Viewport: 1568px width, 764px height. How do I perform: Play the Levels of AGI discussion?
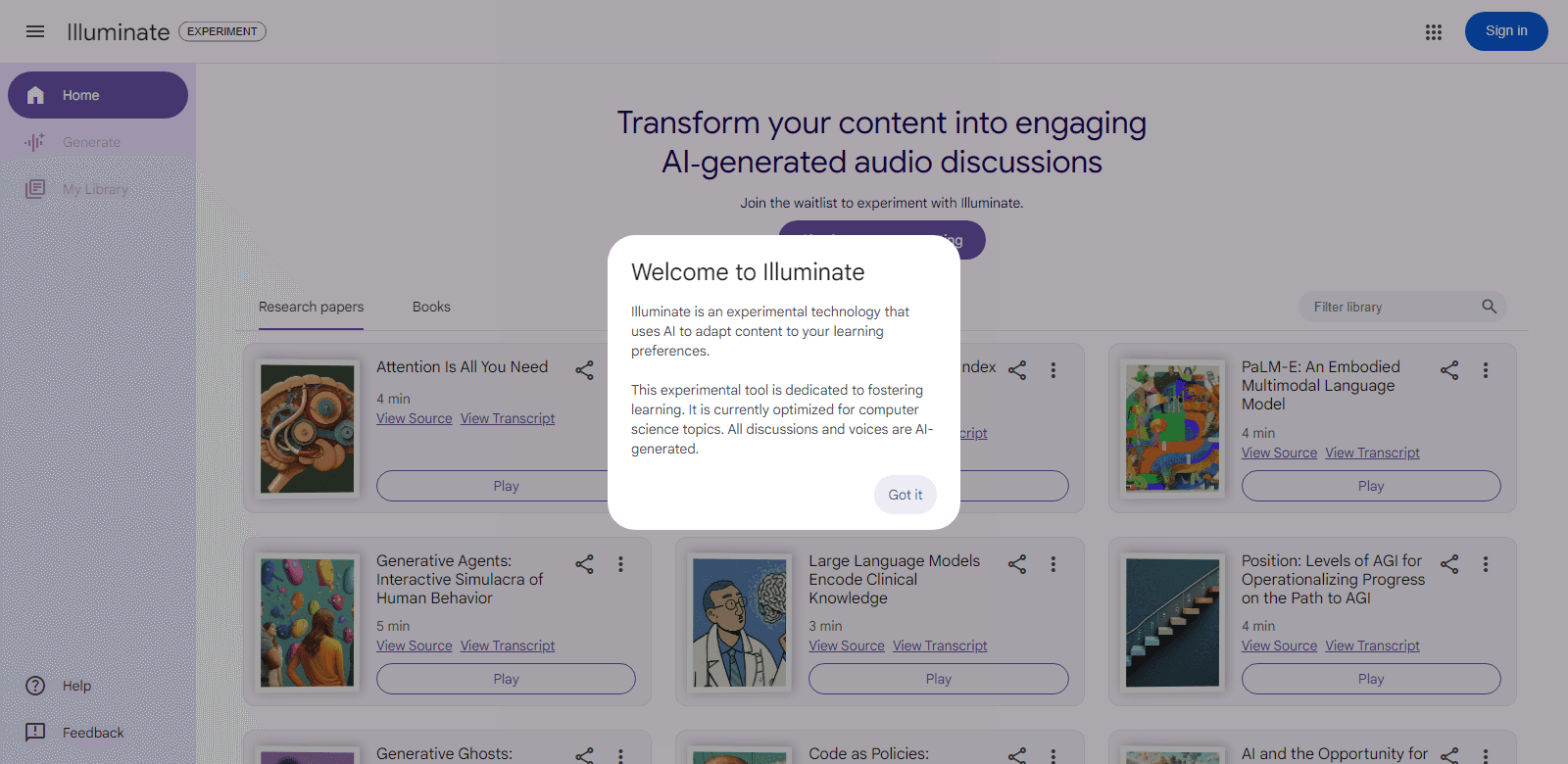coord(1371,679)
